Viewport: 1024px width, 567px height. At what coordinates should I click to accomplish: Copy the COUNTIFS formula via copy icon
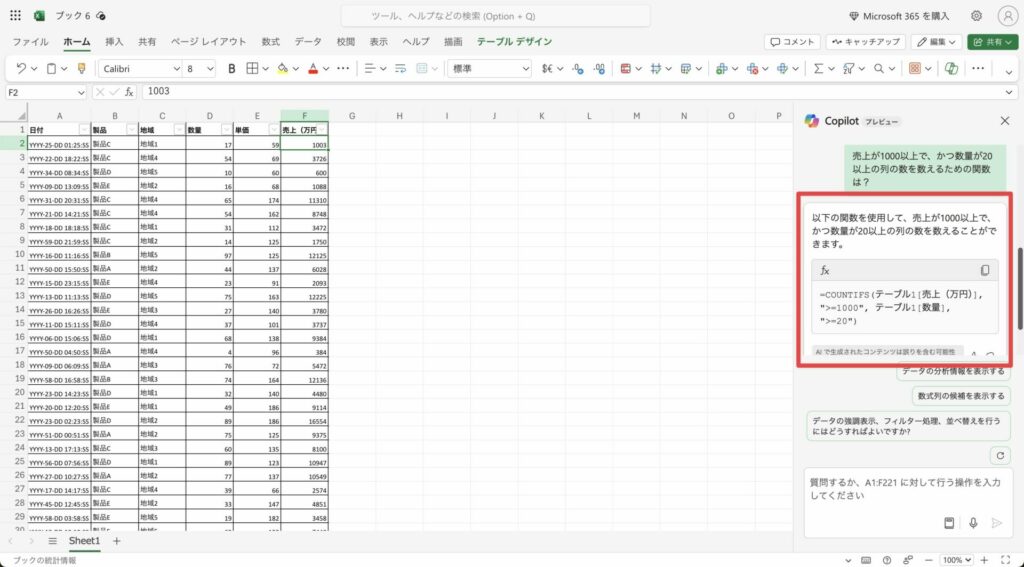(x=985, y=270)
